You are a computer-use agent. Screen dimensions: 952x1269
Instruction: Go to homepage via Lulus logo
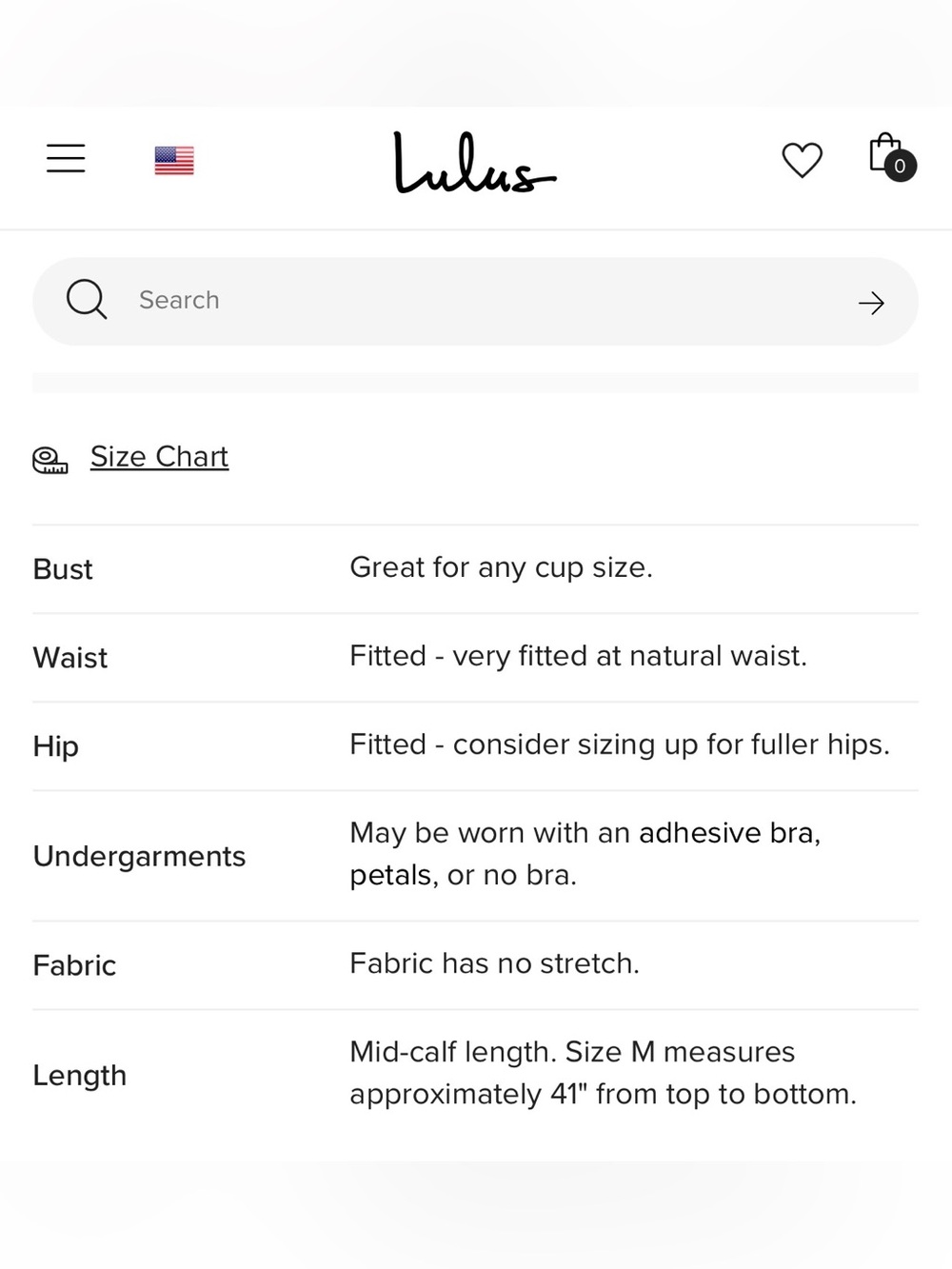click(x=474, y=163)
